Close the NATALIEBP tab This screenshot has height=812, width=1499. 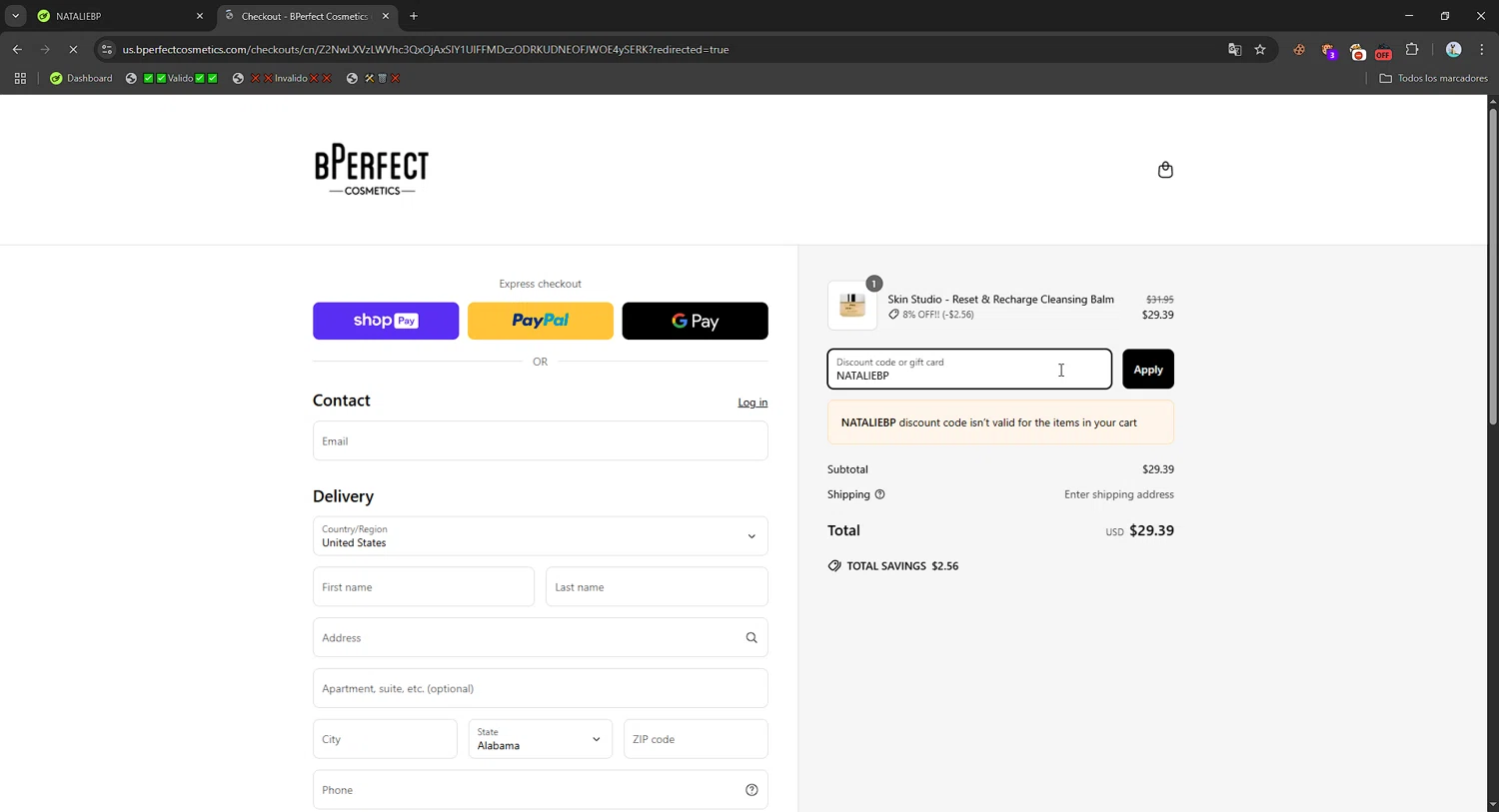[x=199, y=16]
